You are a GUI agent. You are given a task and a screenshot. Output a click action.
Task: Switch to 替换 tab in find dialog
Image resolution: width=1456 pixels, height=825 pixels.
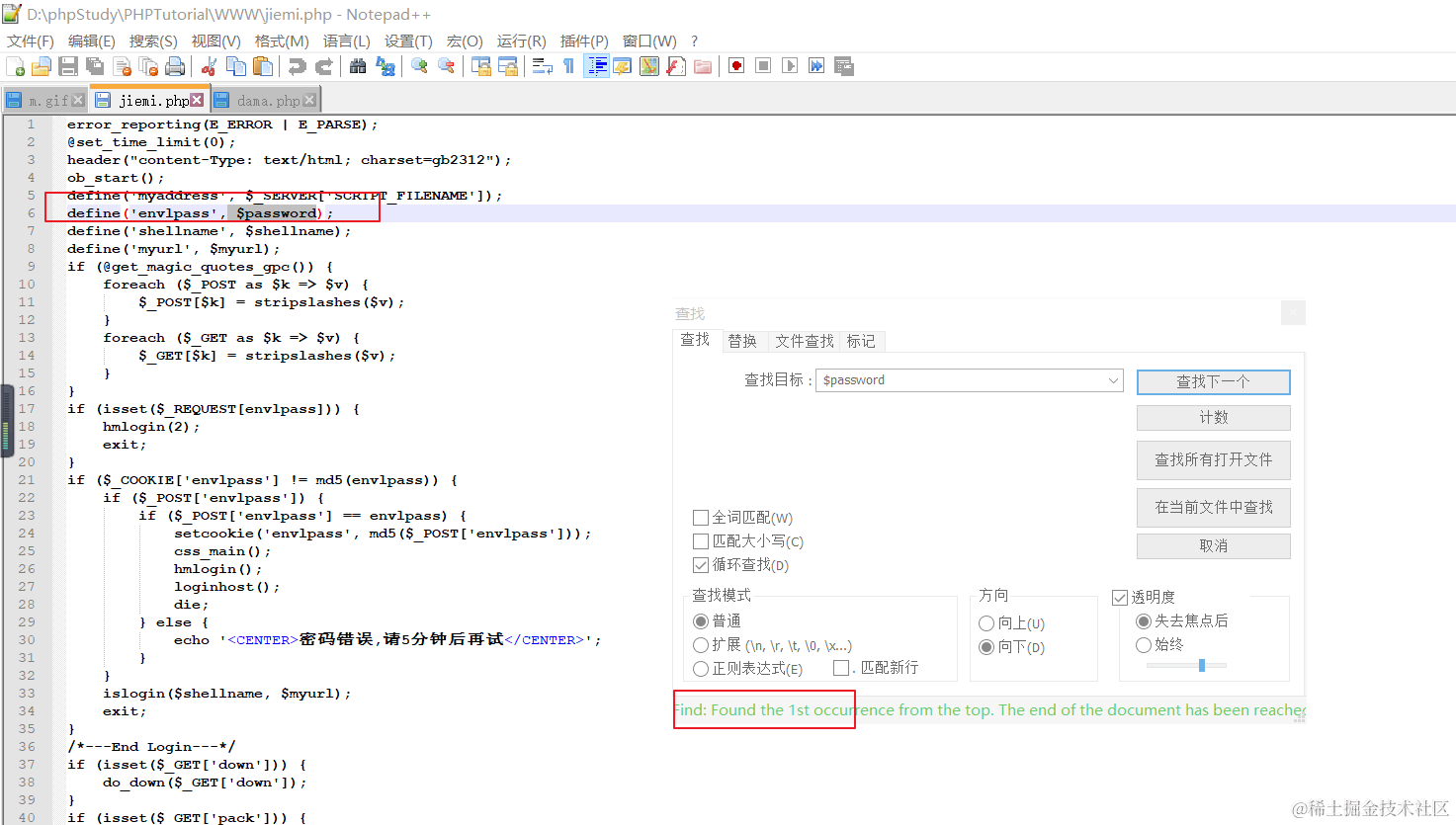742,341
